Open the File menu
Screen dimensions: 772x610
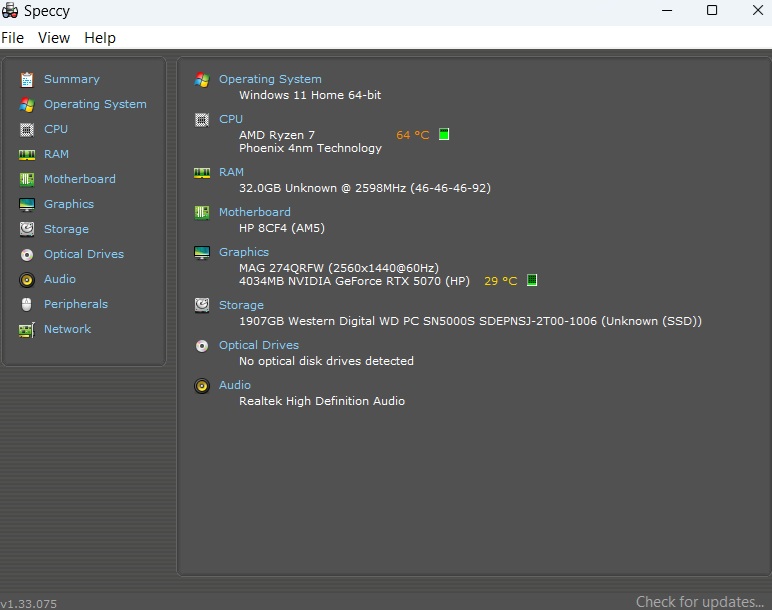pos(12,38)
